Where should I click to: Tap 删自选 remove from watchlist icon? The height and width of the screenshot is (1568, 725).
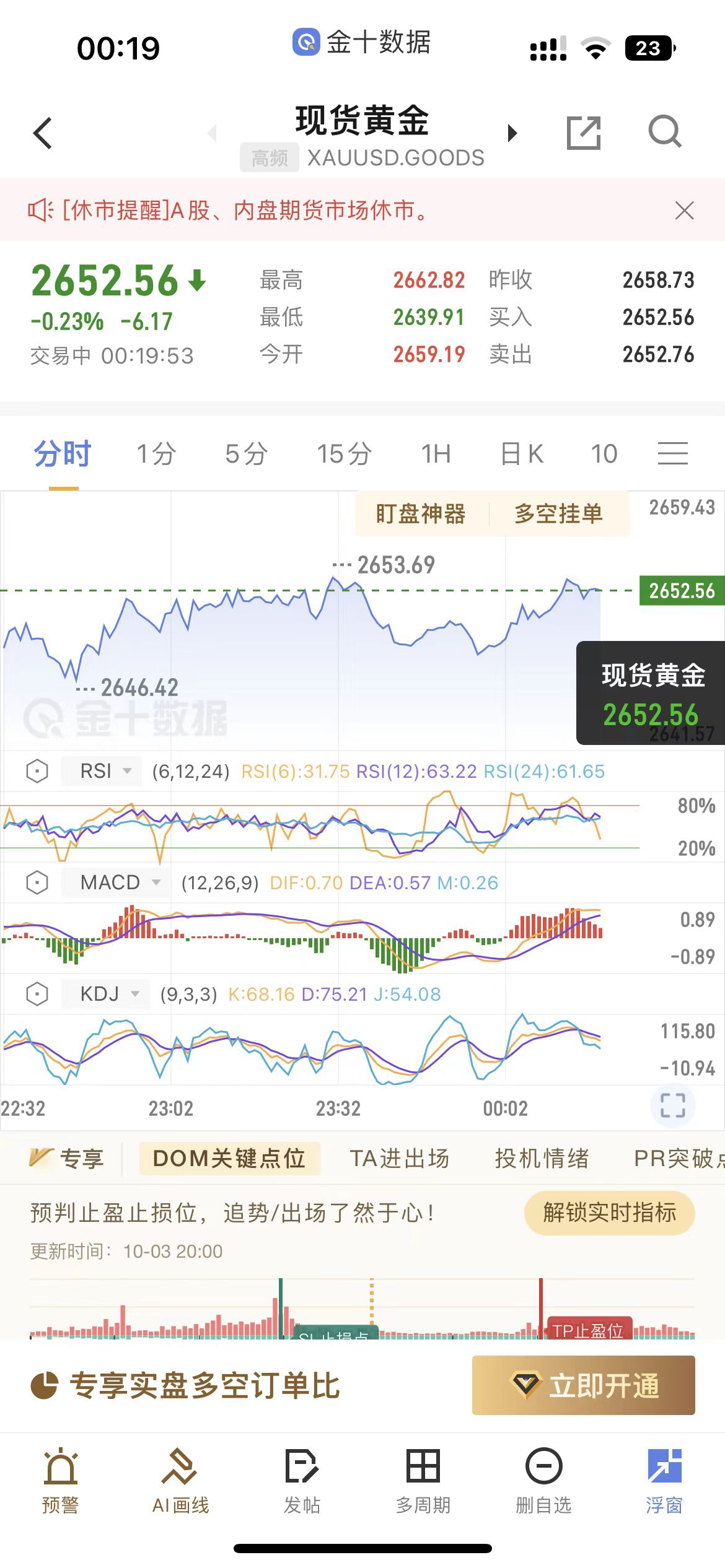543,1481
